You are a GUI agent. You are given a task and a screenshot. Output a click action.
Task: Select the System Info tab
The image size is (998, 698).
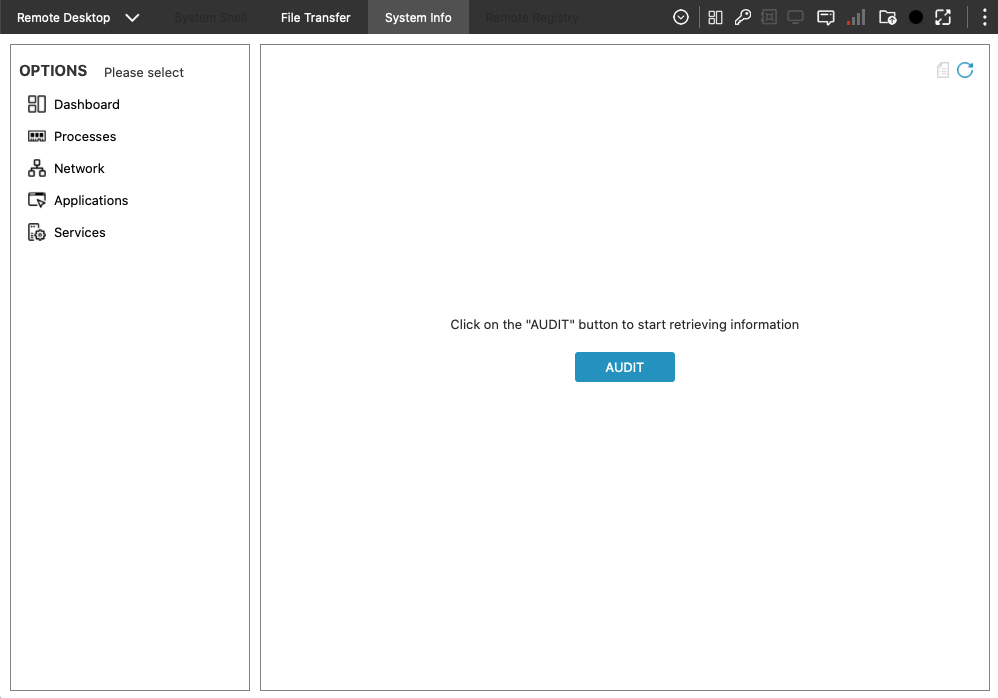418,18
